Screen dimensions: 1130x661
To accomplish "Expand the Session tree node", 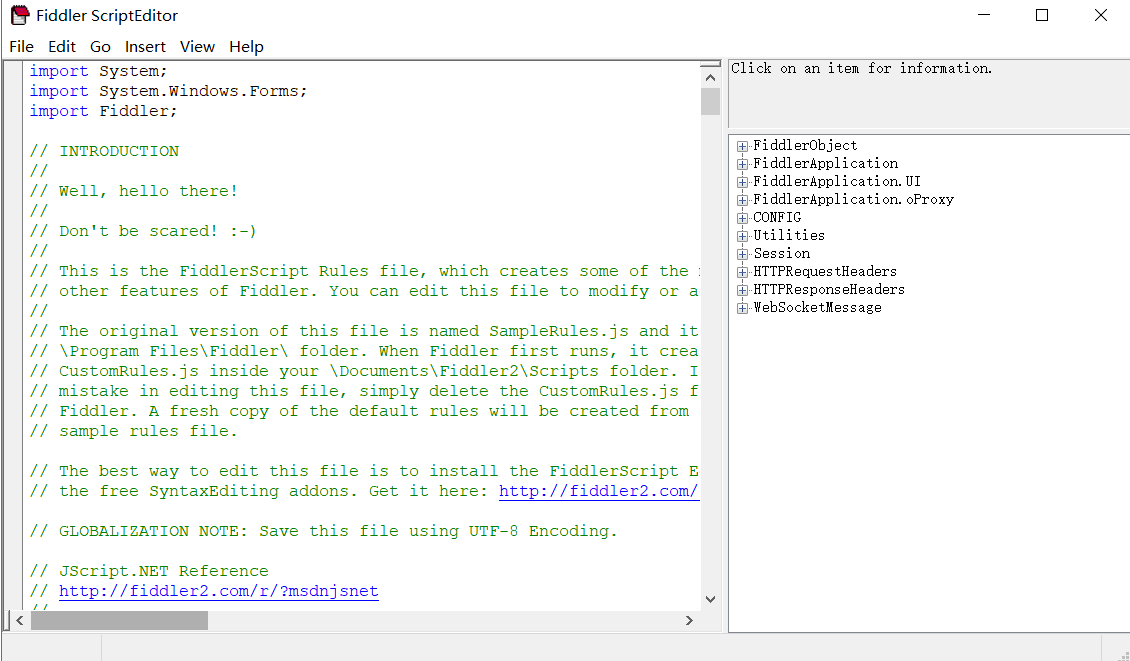I will tap(742, 253).
